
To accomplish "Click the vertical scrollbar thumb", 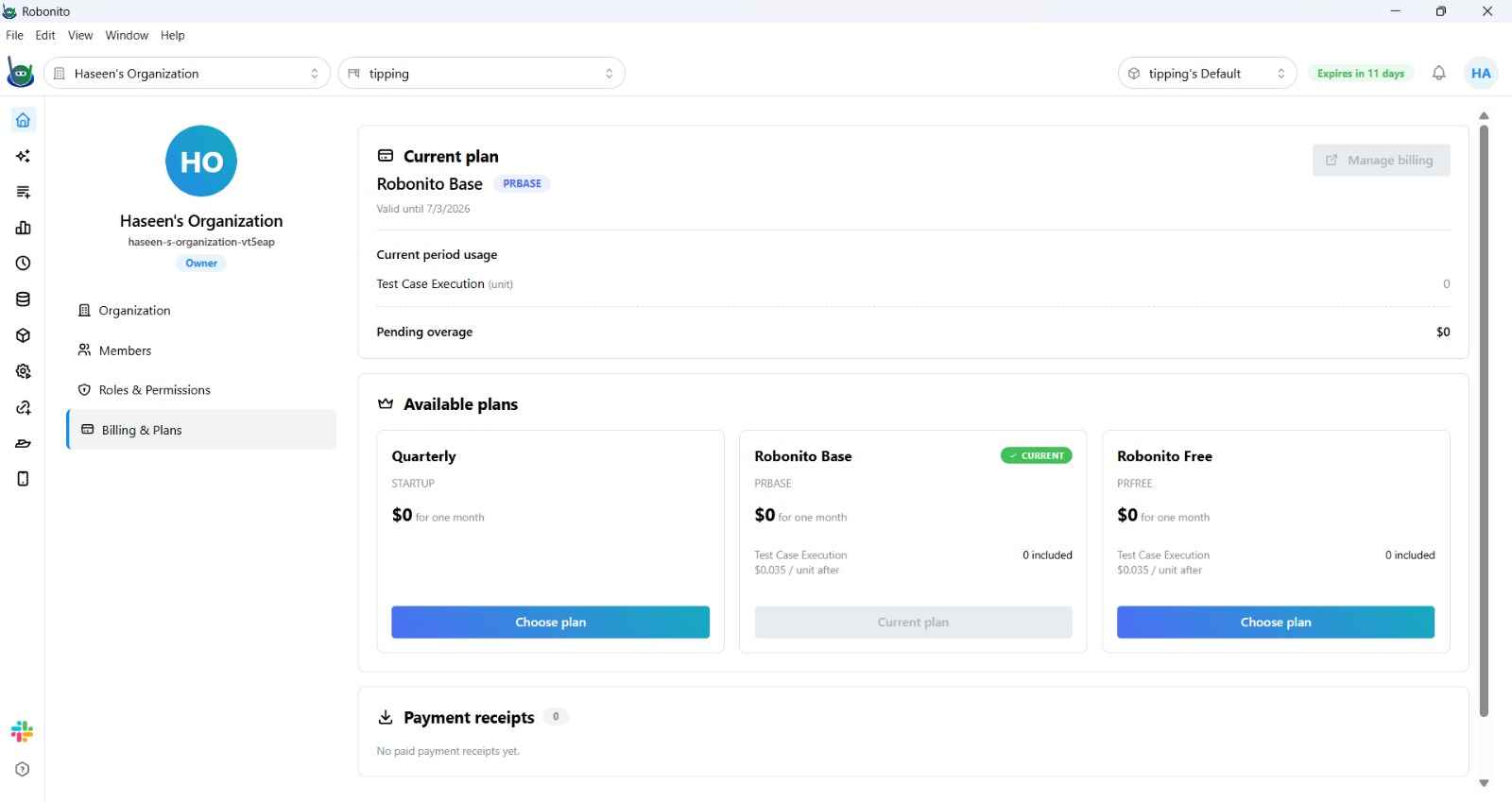I will (x=1484, y=420).
